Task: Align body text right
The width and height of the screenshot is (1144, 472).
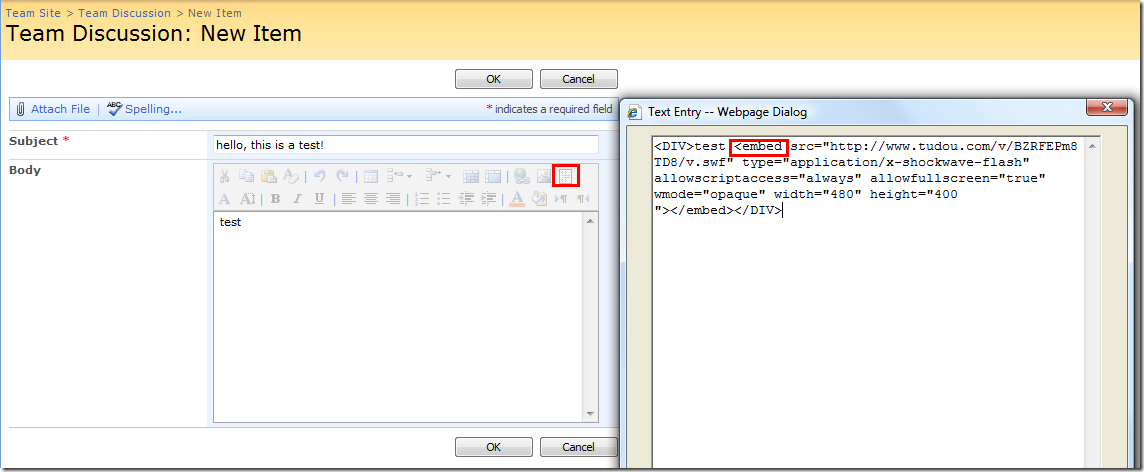Action: click(x=393, y=198)
